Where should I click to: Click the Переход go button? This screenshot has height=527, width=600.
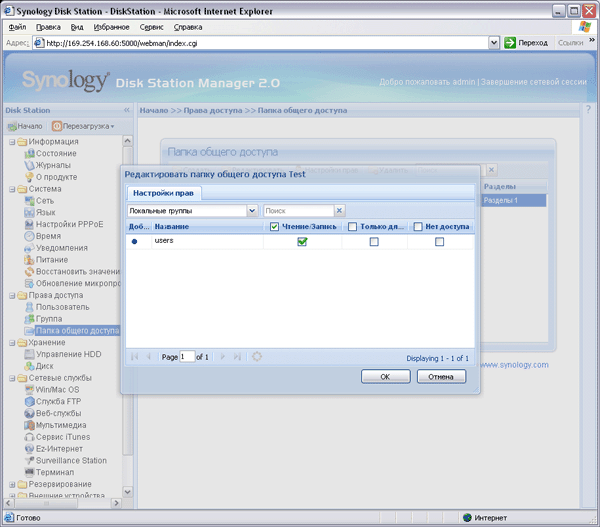(x=526, y=43)
